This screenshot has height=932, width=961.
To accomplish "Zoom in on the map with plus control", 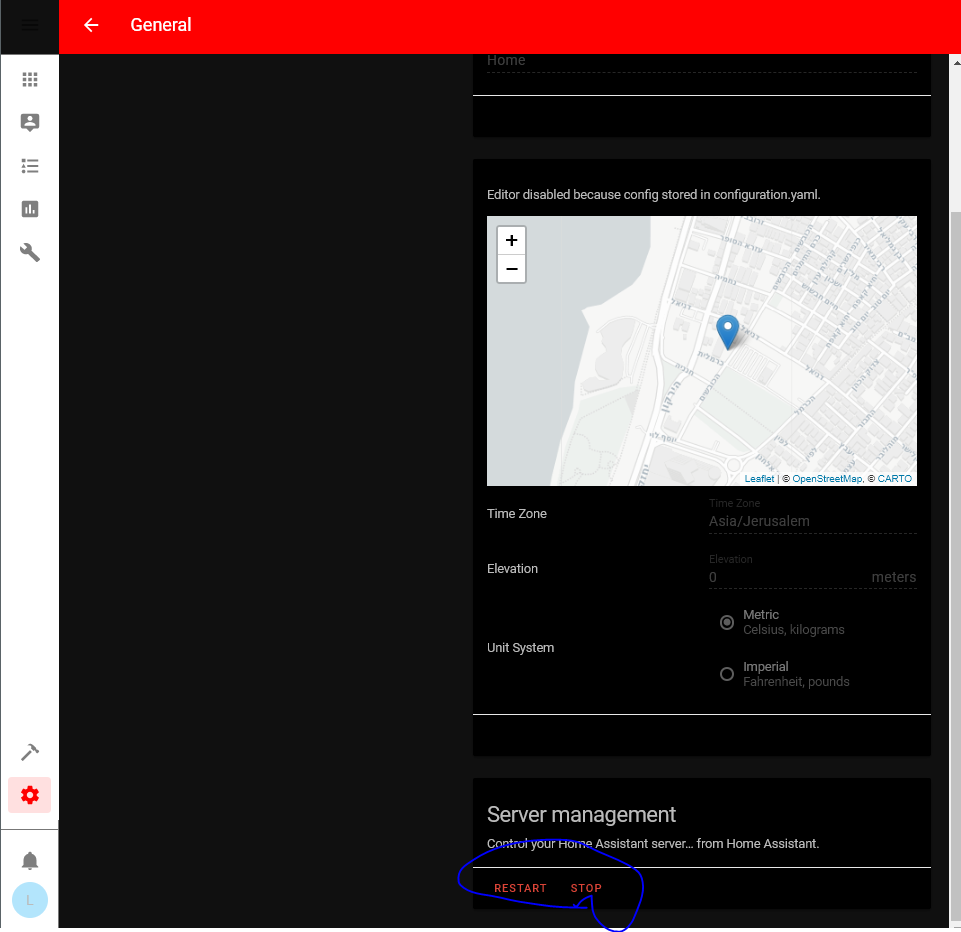I will tap(511, 240).
